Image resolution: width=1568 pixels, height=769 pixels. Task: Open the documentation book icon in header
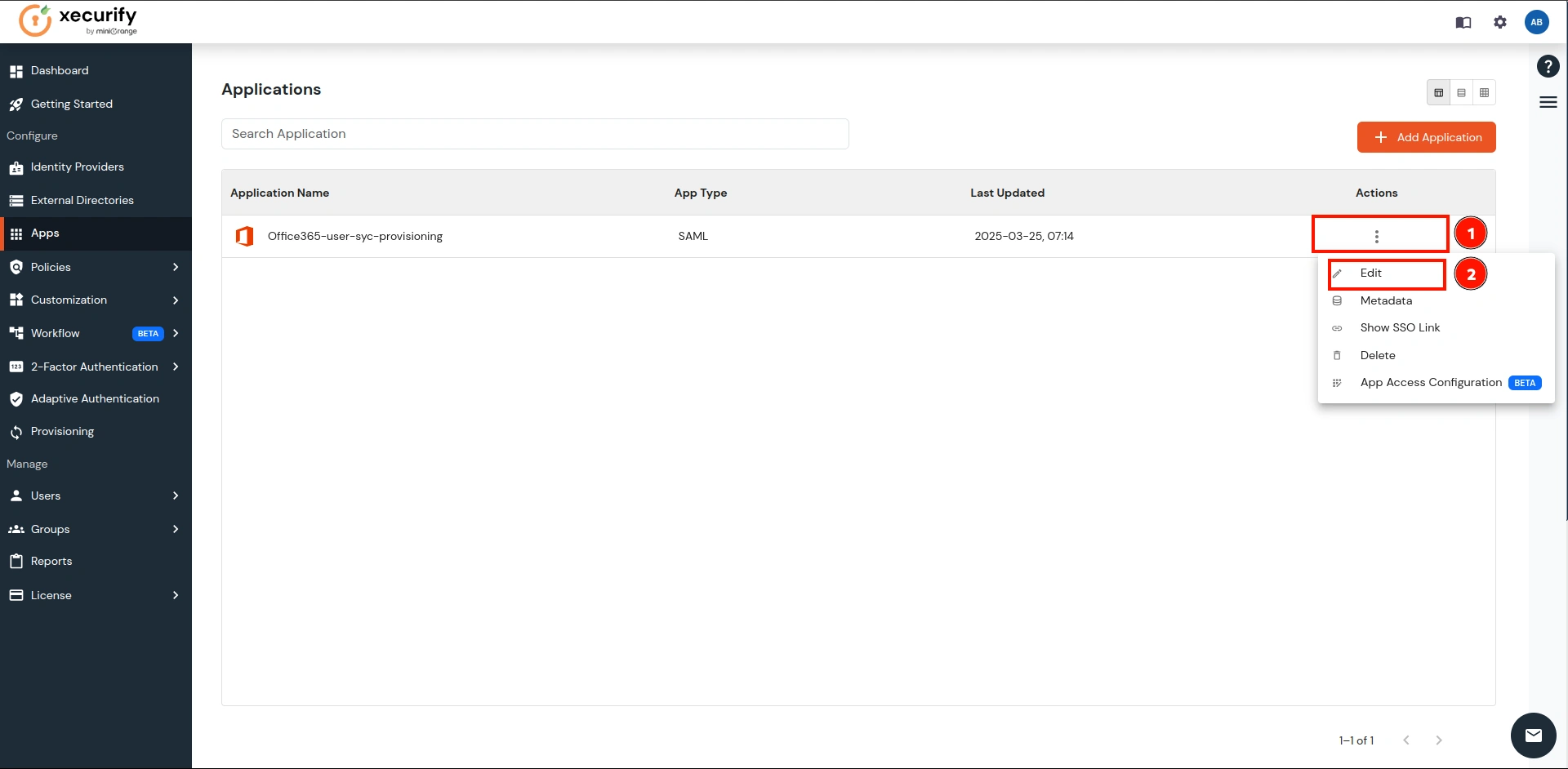(1463, 22)
